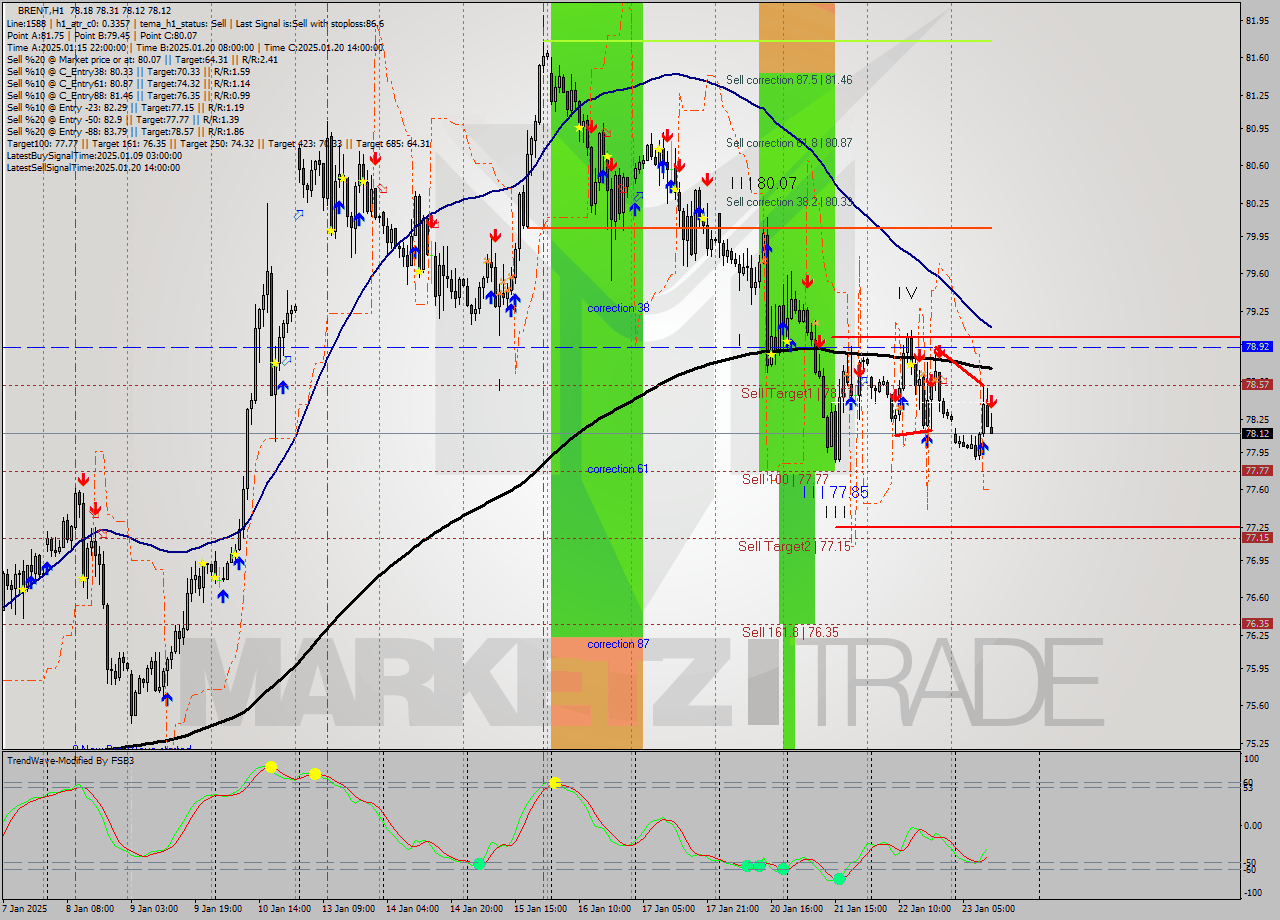The height and width of the screenshot is (920, 1280).
Task: Click the 'Sell Target2 | 77.15' label
Action: pos(795,546)
